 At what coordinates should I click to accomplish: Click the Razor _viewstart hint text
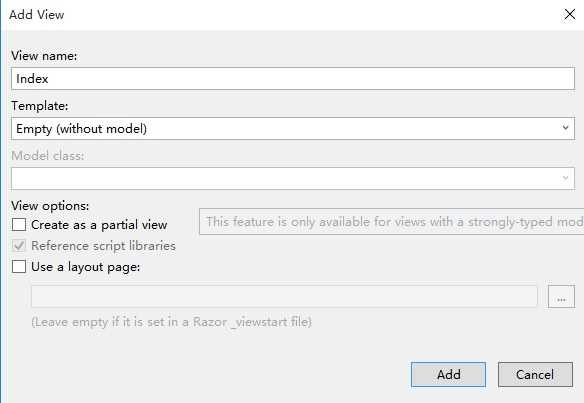coord(172,321)
